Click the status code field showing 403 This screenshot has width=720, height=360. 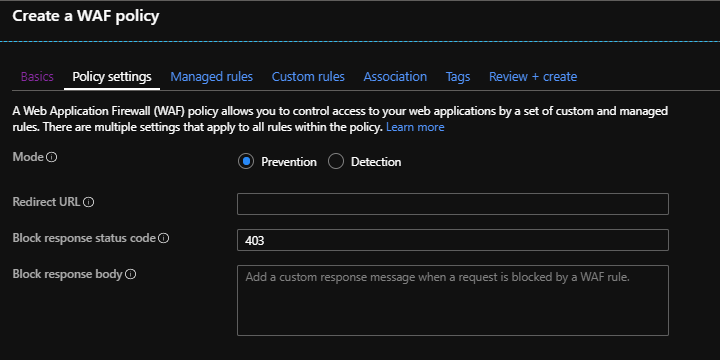(x=453, y=240)
